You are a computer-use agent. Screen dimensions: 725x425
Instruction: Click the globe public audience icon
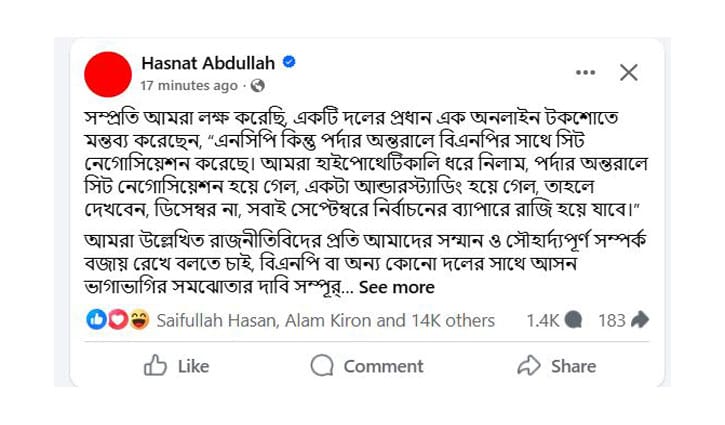click(x=258, y=85)
